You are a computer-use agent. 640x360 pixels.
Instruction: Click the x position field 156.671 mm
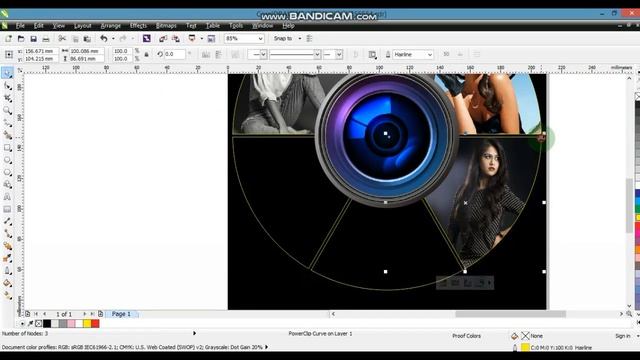tap(40, 51)
